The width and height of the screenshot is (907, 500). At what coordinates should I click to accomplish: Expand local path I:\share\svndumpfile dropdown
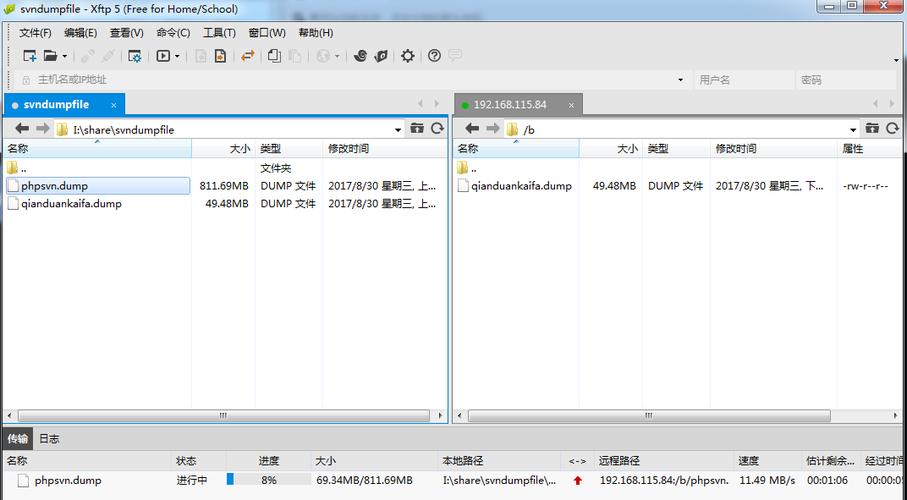coord(398,129)
